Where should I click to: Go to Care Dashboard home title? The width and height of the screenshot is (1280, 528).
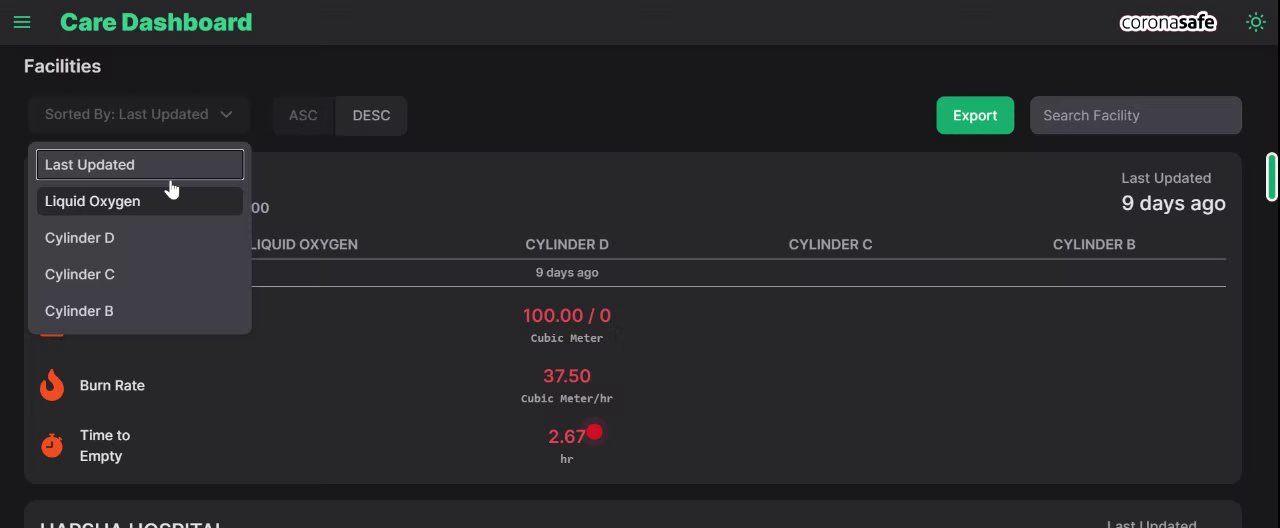(x=156, y=22)
